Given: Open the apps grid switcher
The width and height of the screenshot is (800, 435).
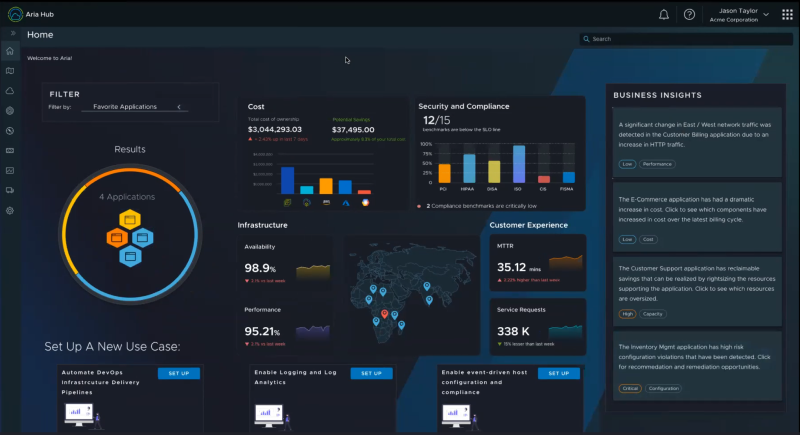Looking at the screenshot, I should 787,15.
